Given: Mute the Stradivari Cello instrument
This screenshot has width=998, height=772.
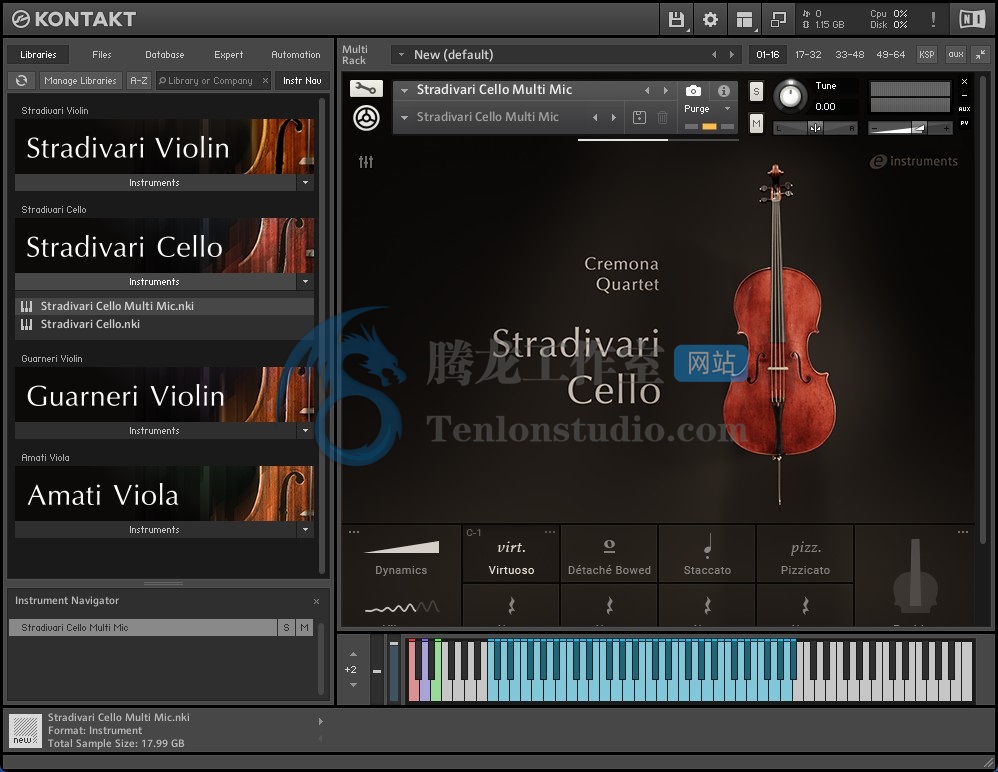Looking at the screenshot, I should (x=756, y=123).
